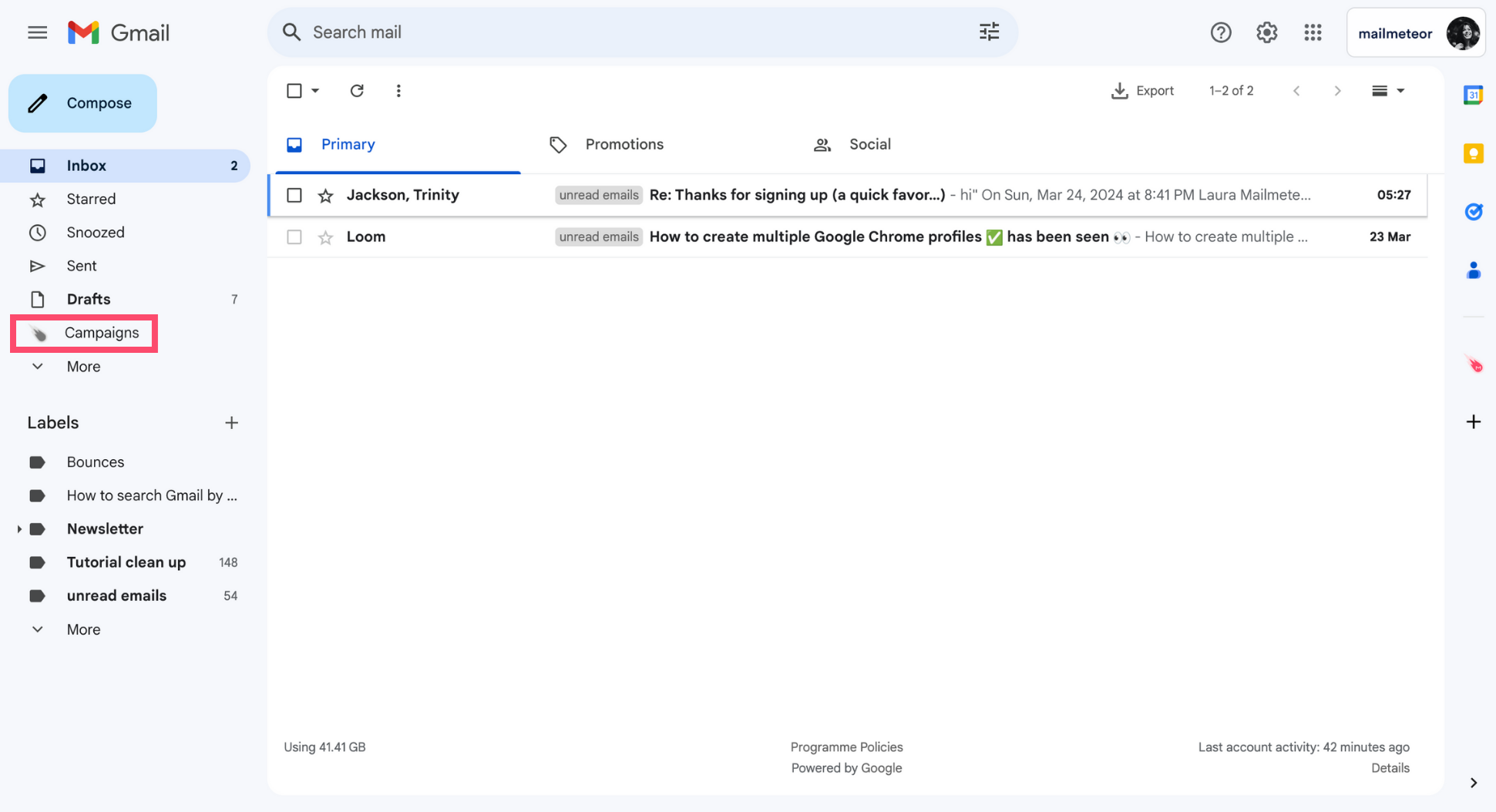
Task: Open search options filter icon
Action: pyautogui.click(x=989, y=32)
